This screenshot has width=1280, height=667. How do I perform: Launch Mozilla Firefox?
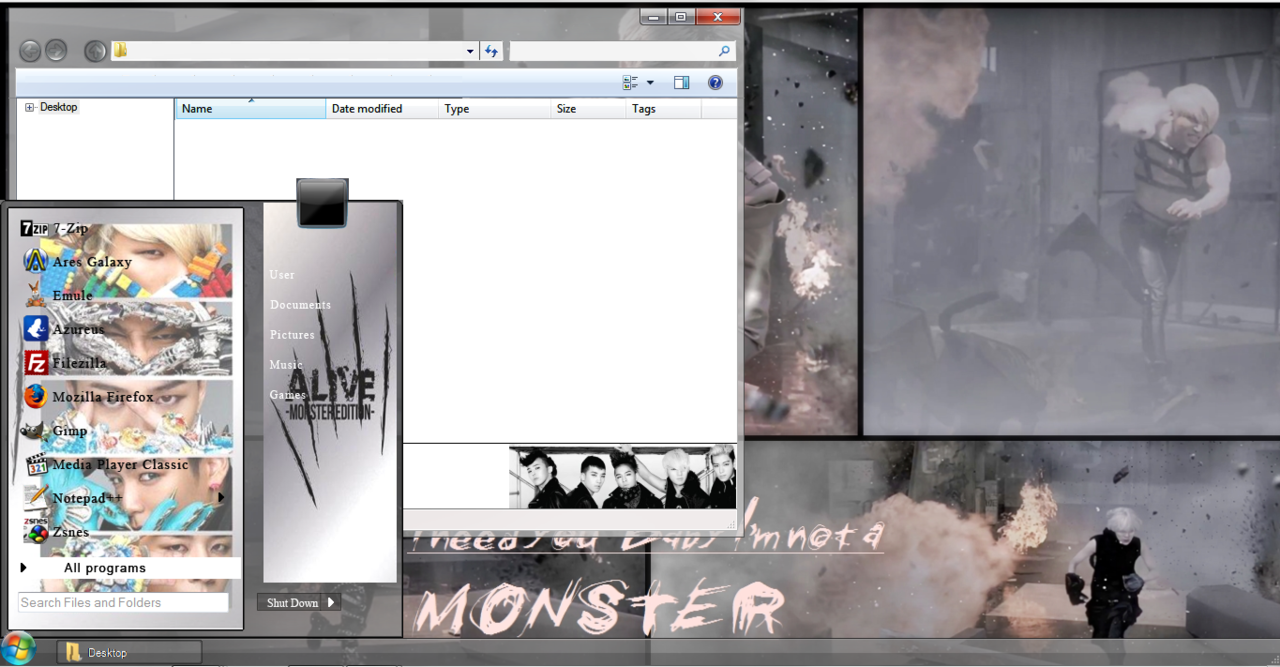coord(88,397)
